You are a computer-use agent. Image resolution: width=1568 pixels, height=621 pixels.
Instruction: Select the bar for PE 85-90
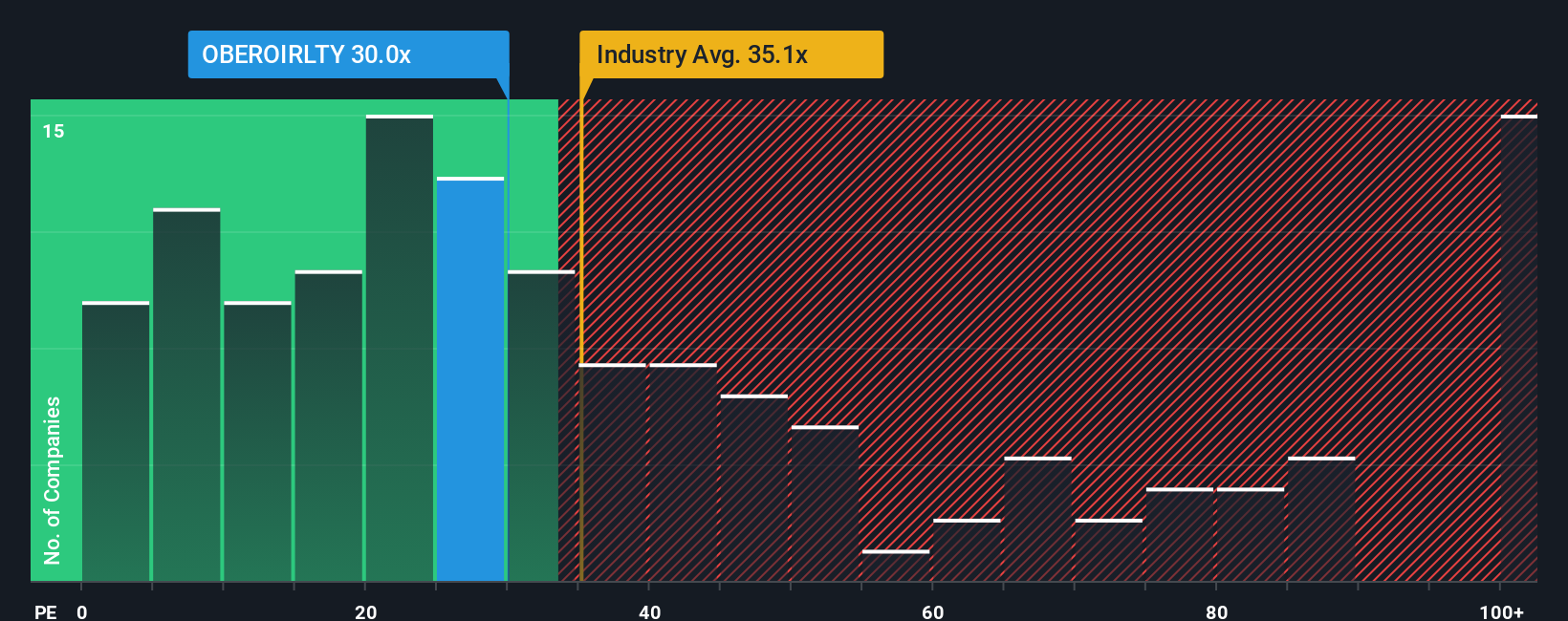pyautogui.click(x=1321, y=519)
